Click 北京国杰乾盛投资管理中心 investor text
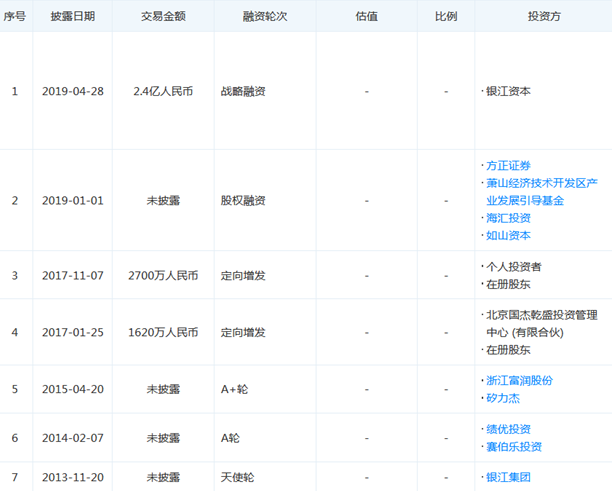This screenshot has width=612, height=492. coord(542,324)
